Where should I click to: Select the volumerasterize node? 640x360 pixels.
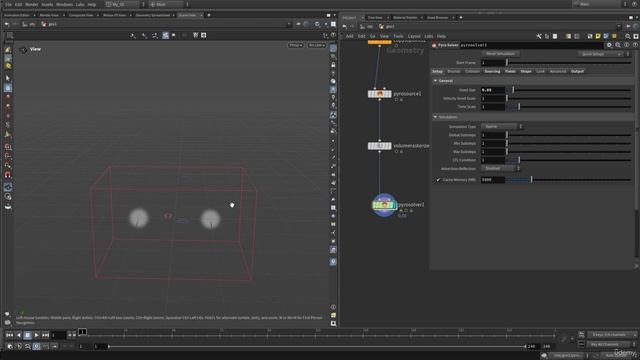[380, 146]
